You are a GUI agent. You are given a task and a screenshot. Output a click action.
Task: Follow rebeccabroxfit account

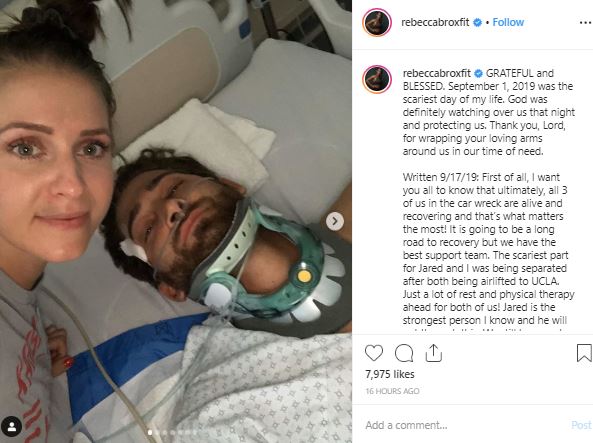coord(508,22)
